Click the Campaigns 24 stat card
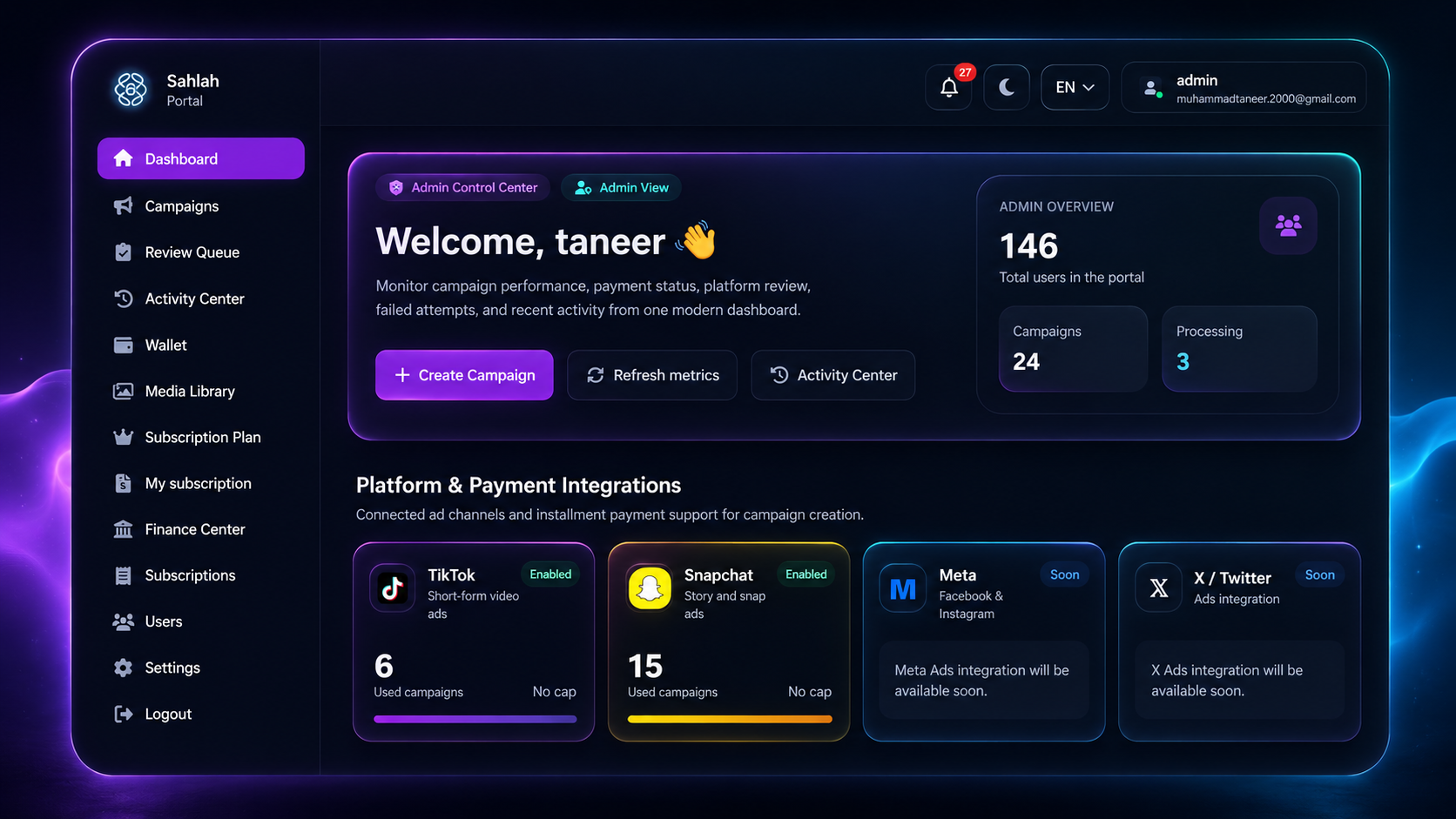 pyautogui.click(x=1073, y=349)
